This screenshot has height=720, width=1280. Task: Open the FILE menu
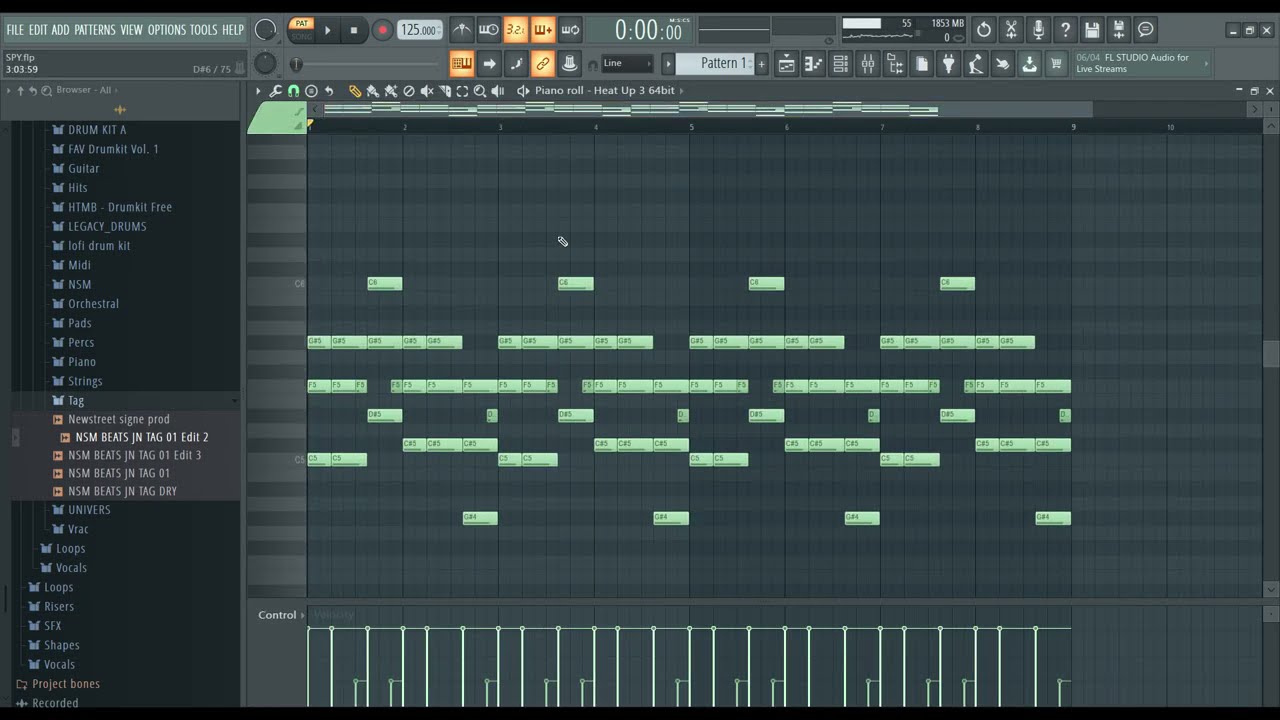tap(15, 30)
